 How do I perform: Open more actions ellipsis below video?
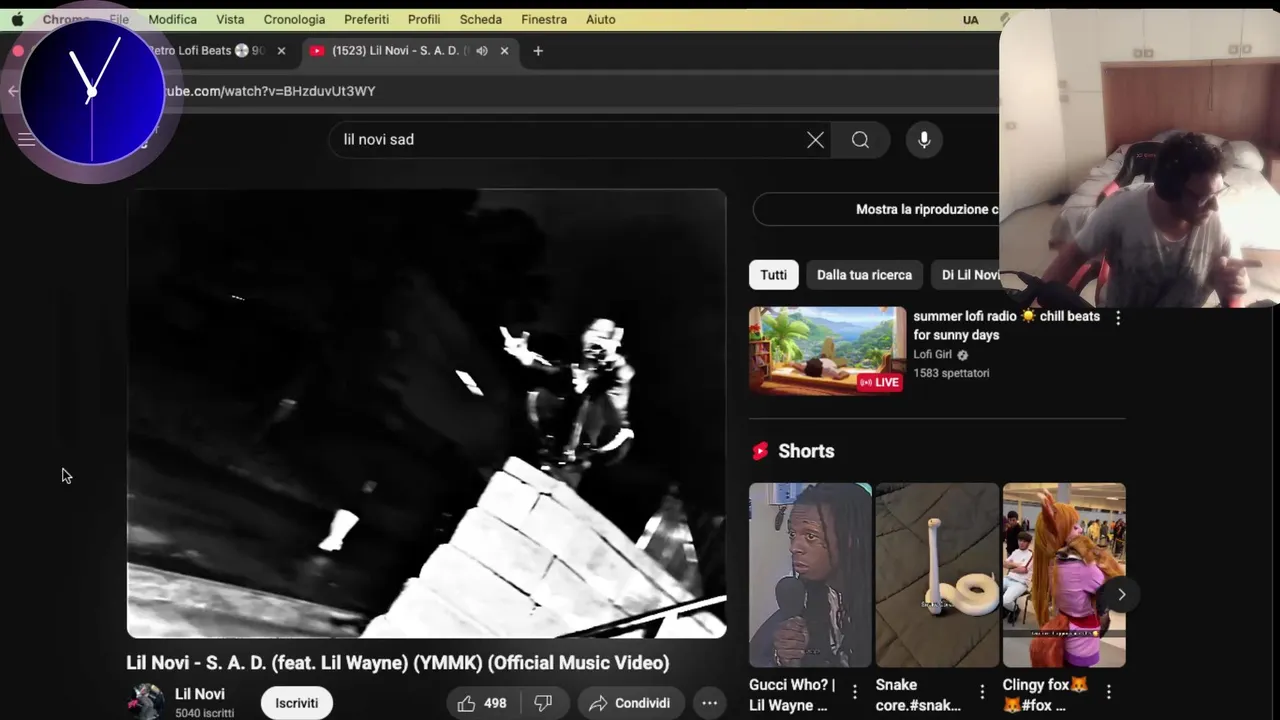tap(709, 703)
